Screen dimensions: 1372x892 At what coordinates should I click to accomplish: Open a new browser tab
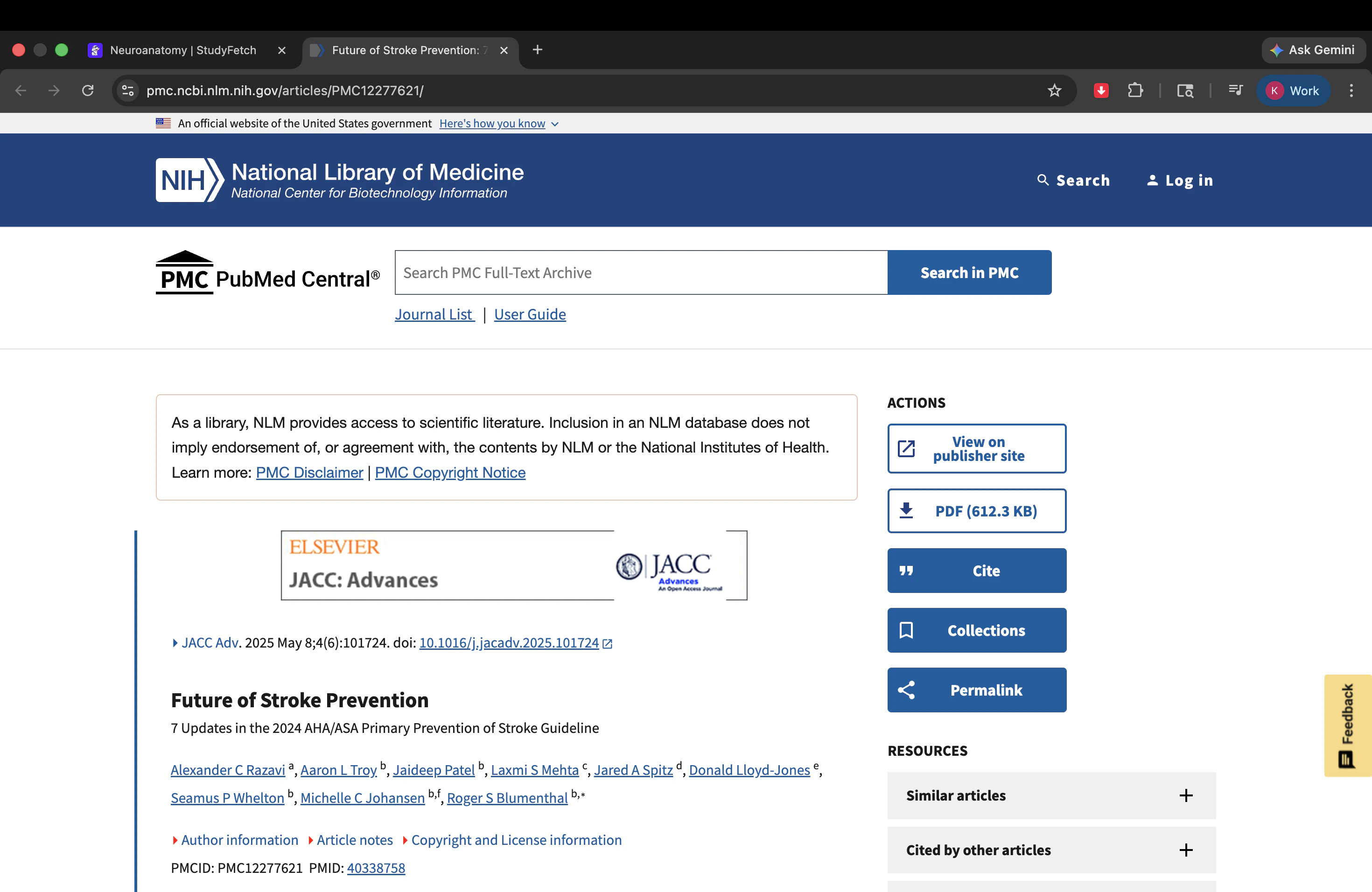pos(537,50)
